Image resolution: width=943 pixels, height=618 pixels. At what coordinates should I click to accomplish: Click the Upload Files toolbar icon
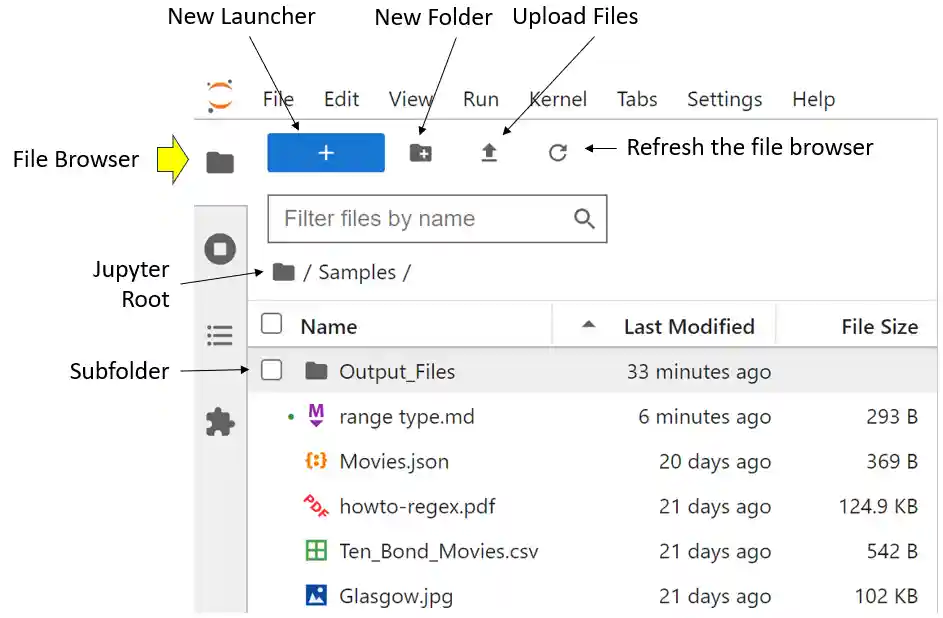coord(489,152)
